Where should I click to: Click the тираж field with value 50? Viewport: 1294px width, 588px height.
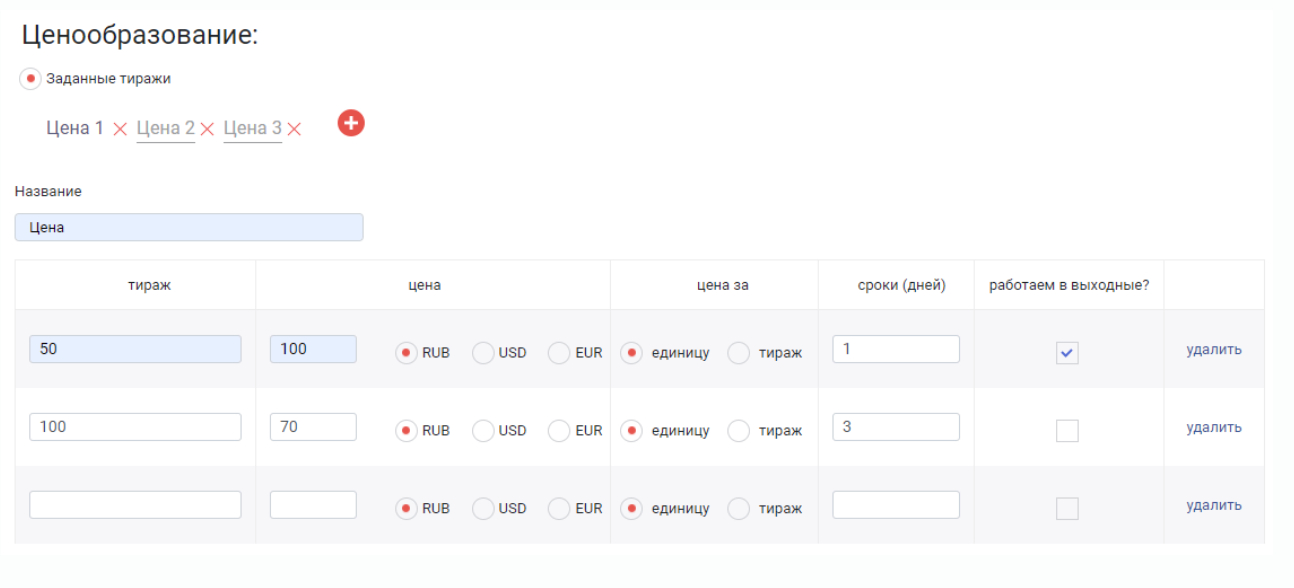[x=135, y=349]
